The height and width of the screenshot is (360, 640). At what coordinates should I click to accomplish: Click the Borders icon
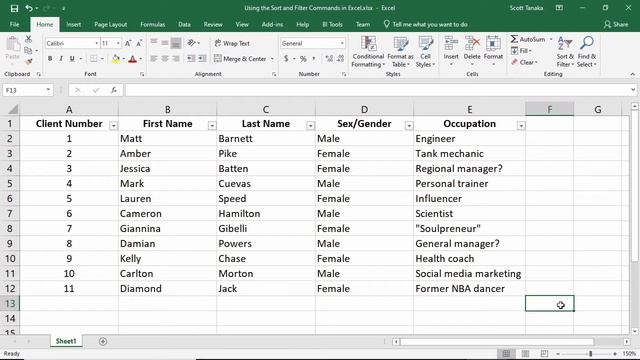93,59
